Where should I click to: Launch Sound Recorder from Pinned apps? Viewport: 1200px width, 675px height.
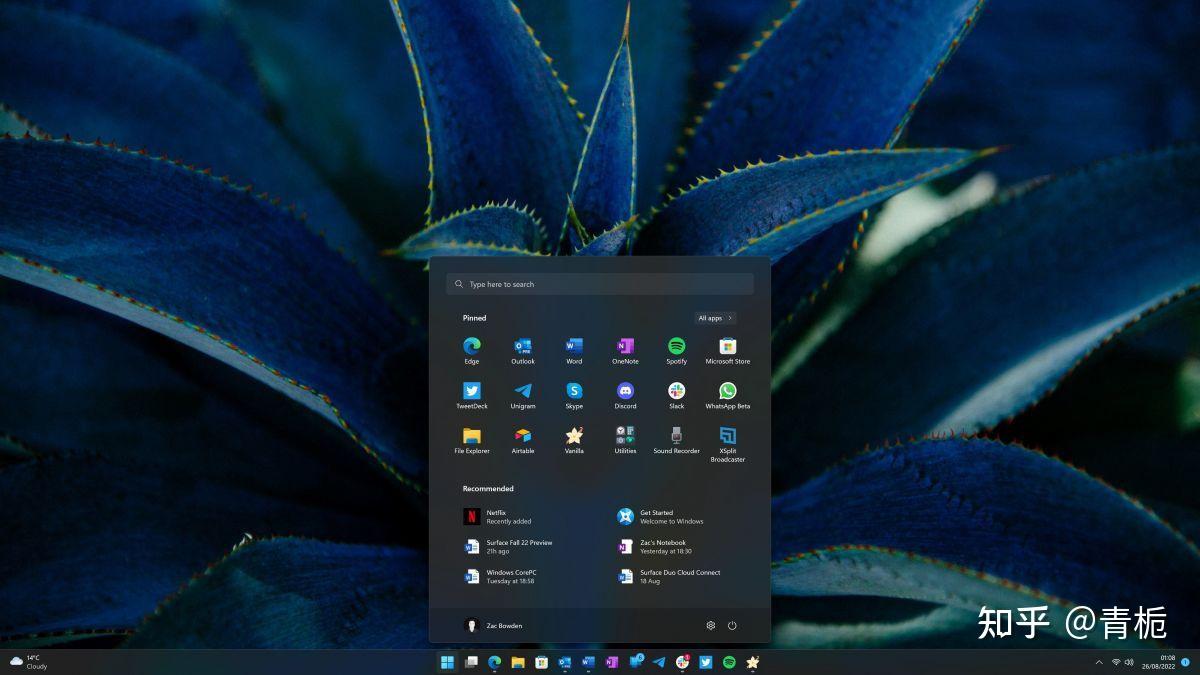pyautogui.click(x=677, y=440)
